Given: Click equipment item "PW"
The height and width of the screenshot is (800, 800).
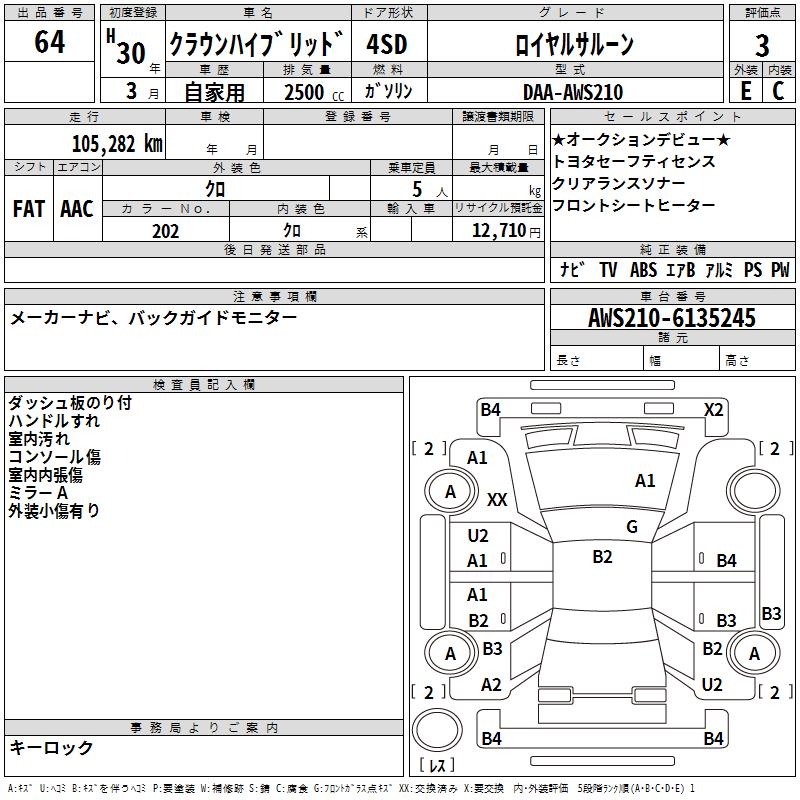Looking at the screenshot, I should [780, 269].
